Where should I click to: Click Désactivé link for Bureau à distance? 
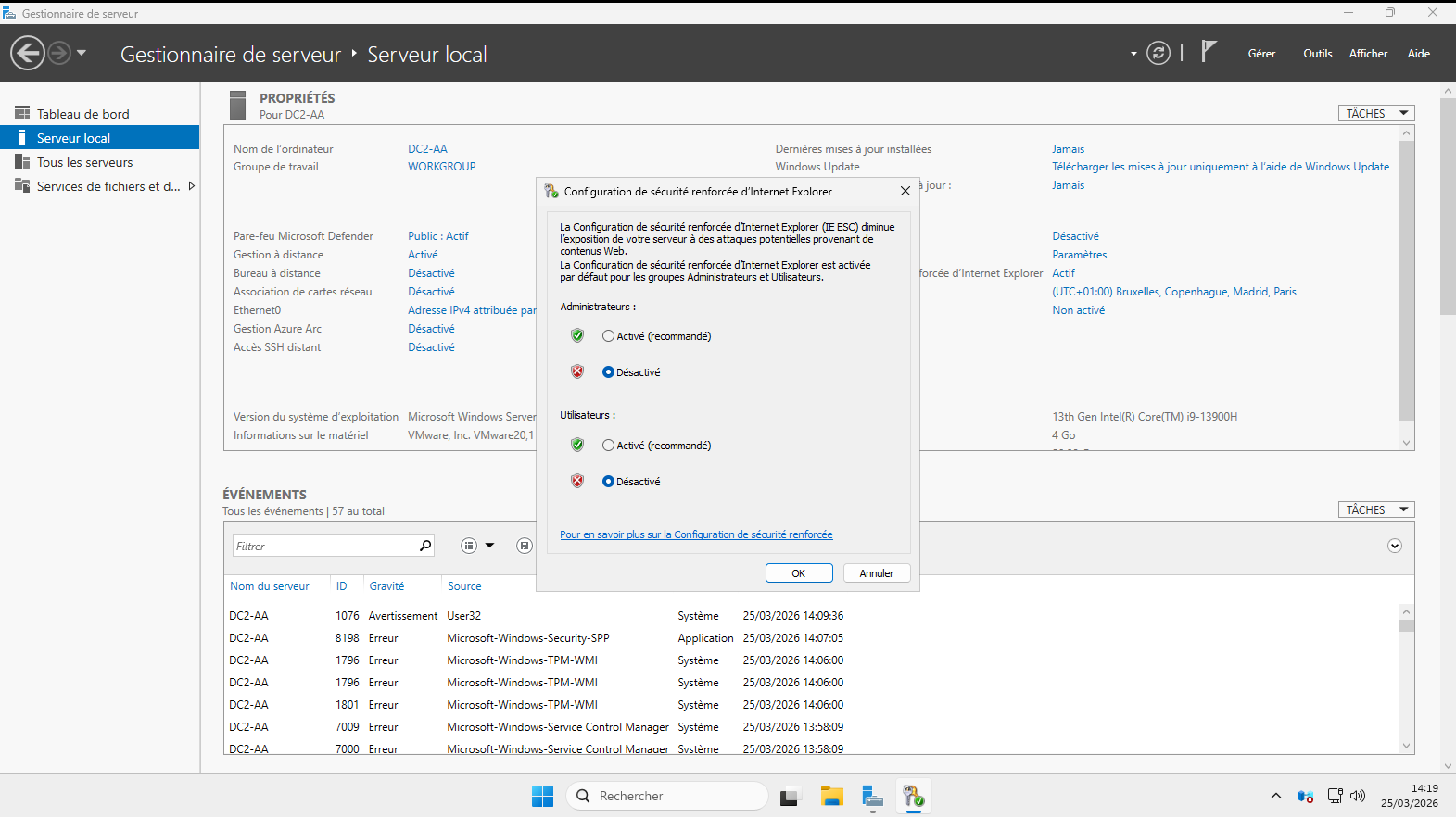click(x=431, y=273)
